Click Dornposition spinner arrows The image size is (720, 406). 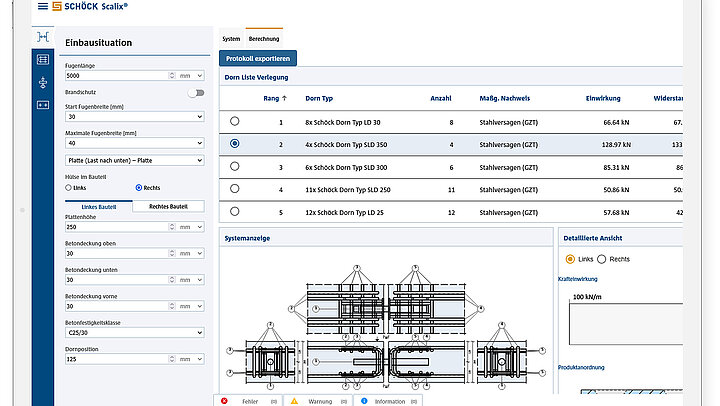[x=172, y=359]
